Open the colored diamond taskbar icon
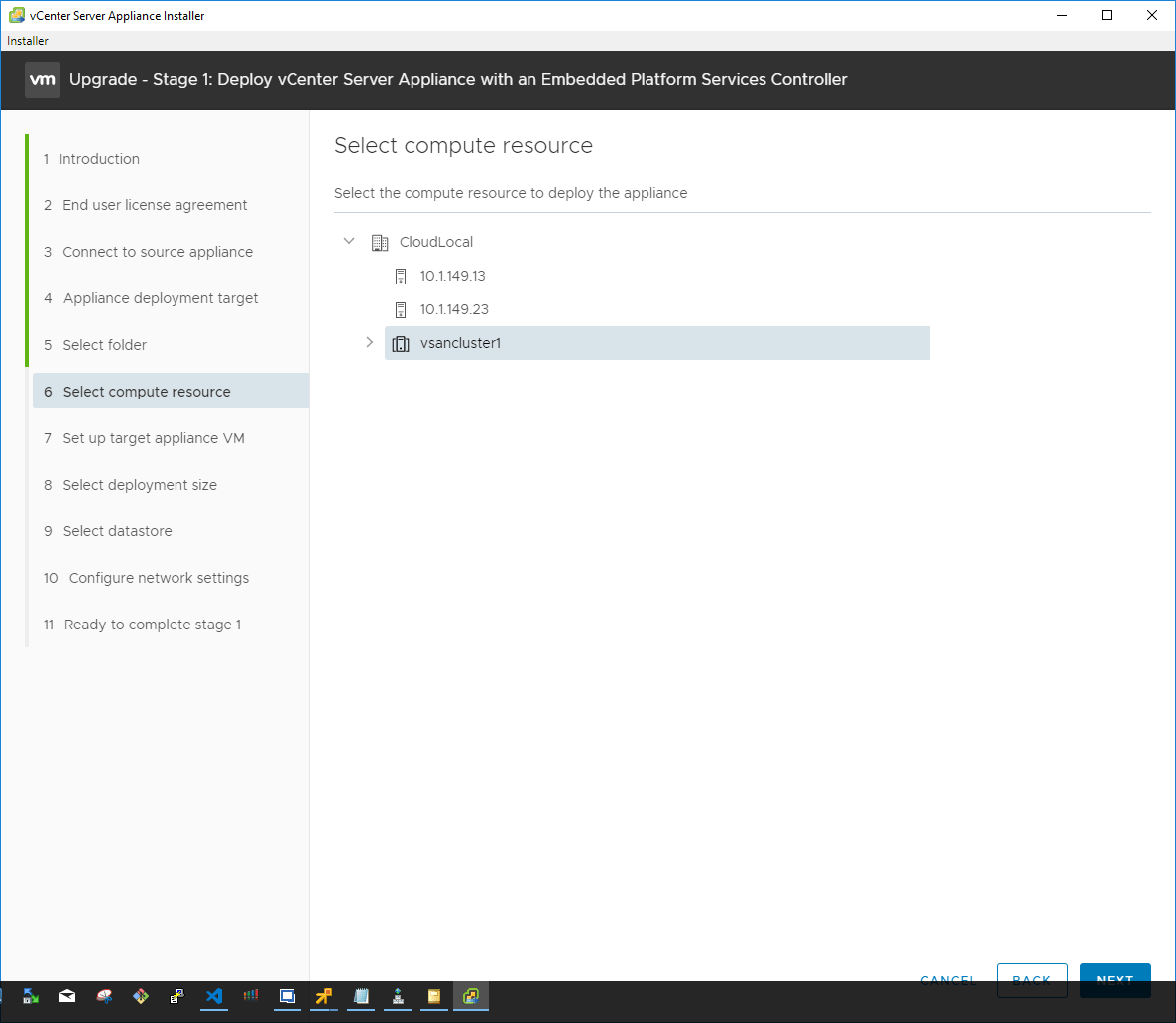 140,996
